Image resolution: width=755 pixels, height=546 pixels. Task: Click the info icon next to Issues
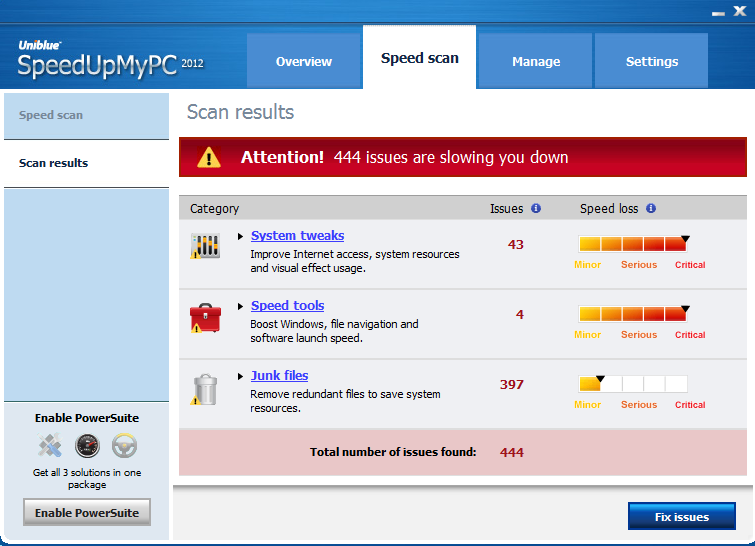[x=536, y=208]
